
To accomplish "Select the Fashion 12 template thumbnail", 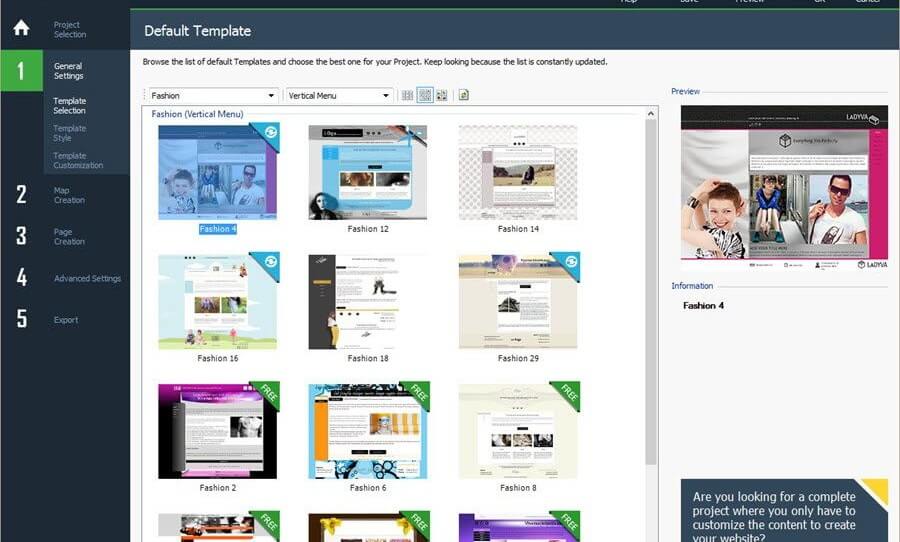I will tap(368, 172).
